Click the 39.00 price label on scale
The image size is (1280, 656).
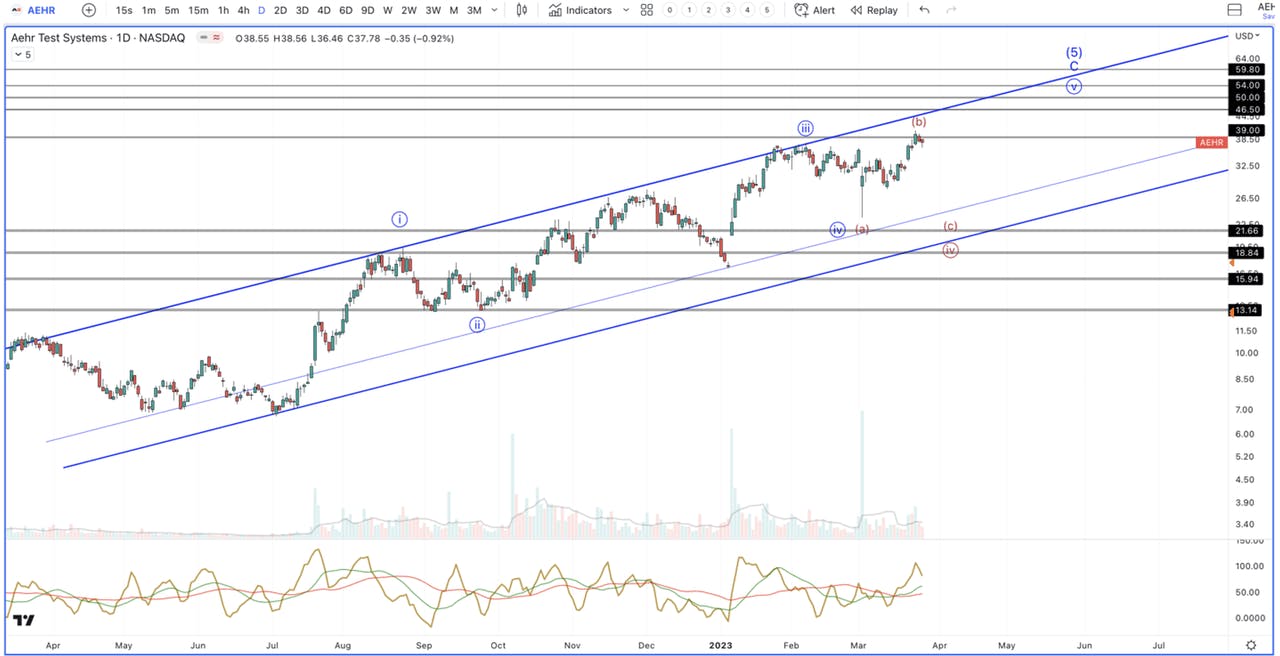click(x=1247, y=130)
